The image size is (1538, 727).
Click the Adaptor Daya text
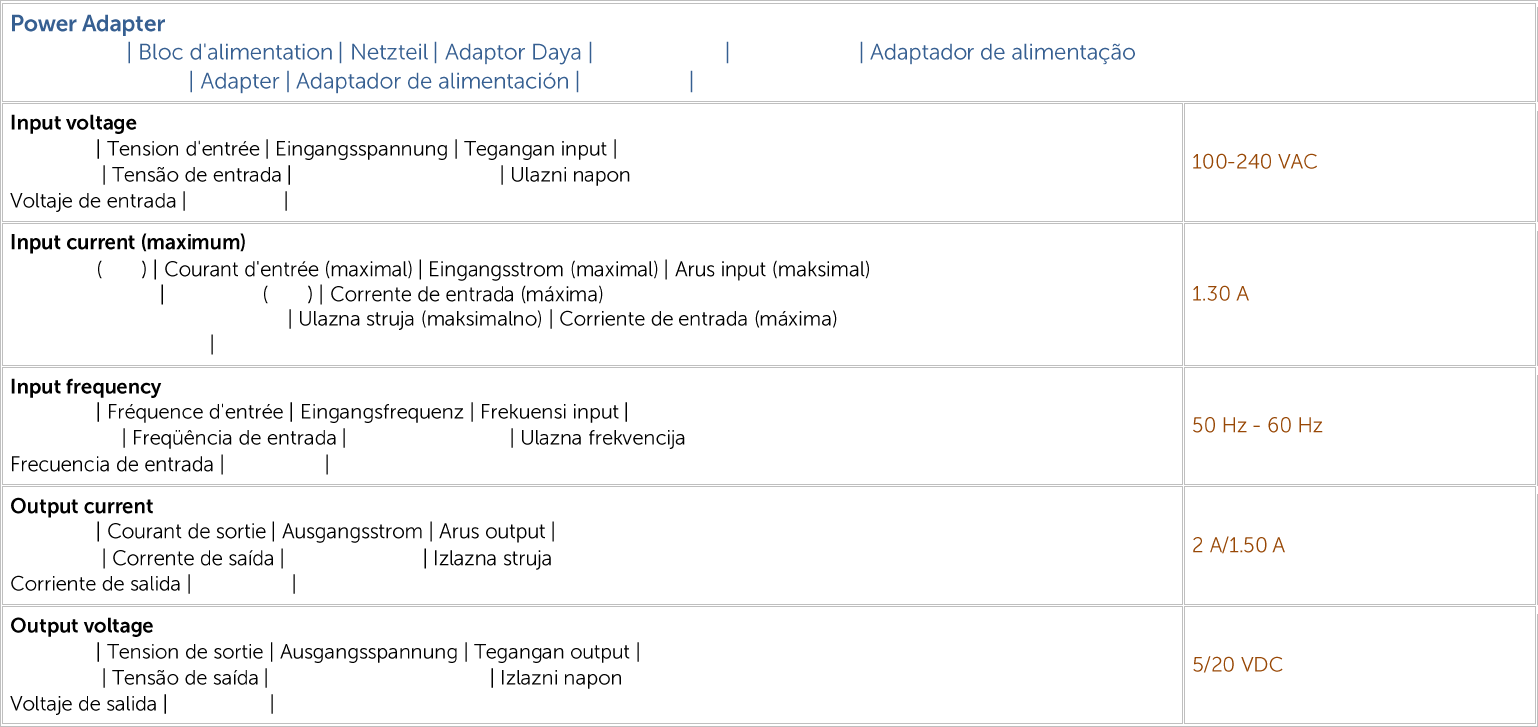pyautogui.click(x=513, y=52)
